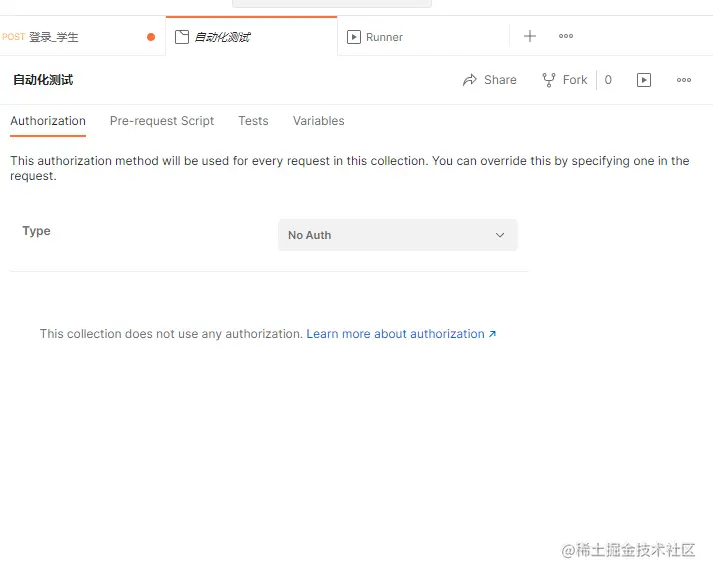713x576 pixels.
Task: Click the Type label
Action: click(x=36, y=231)
